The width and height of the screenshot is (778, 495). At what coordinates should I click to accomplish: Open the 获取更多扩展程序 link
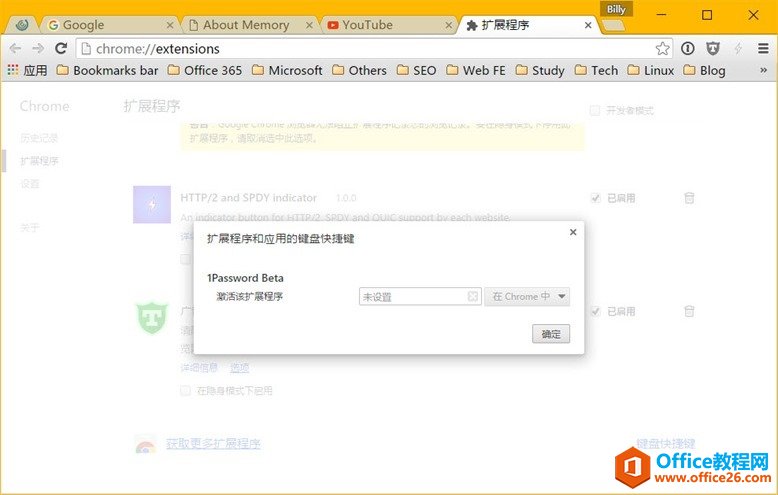coord(213,443)
